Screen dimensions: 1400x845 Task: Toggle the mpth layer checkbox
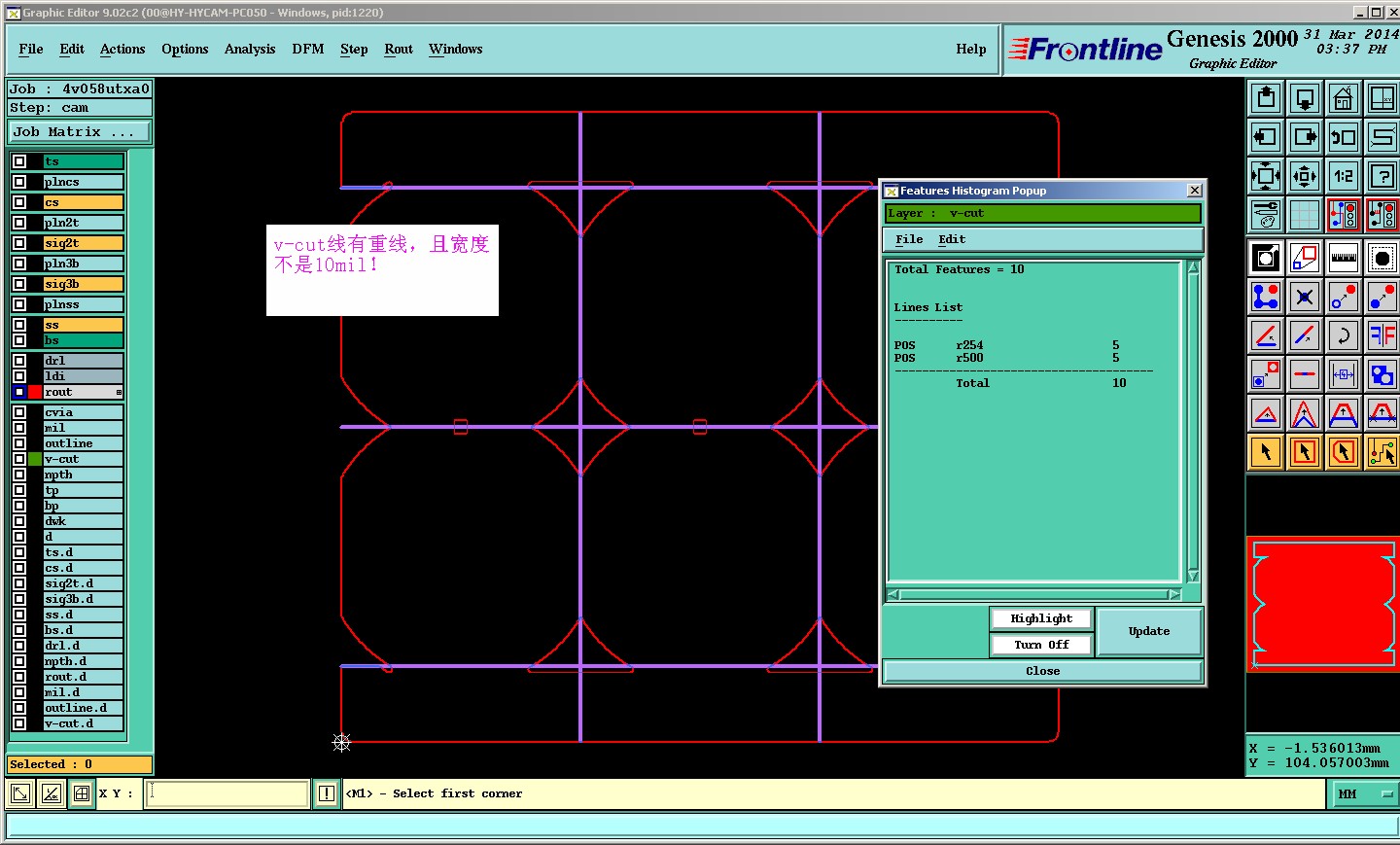click(x=19, y=475)
